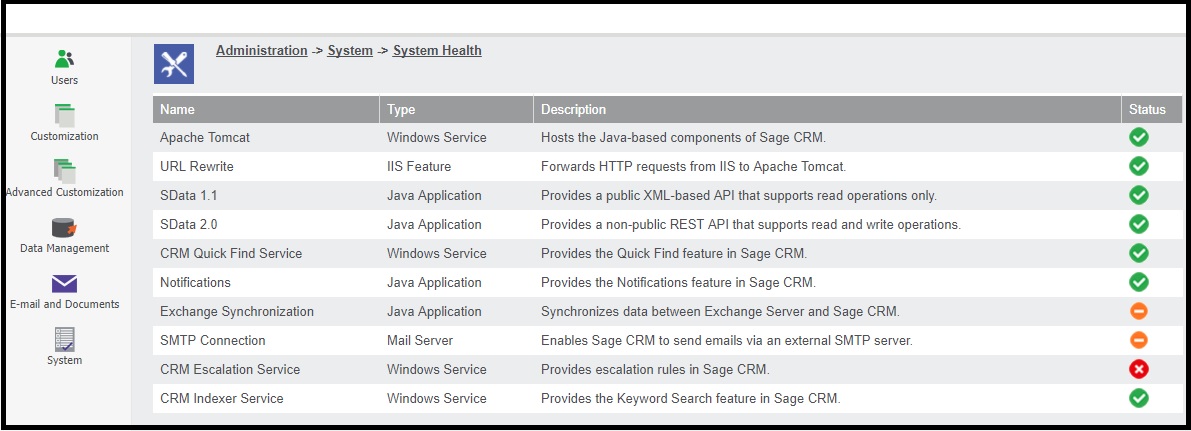Click orange status icon for Exchange Synchronization
The height and width of the screenshot is (431, 1191).
point(1138,311)
